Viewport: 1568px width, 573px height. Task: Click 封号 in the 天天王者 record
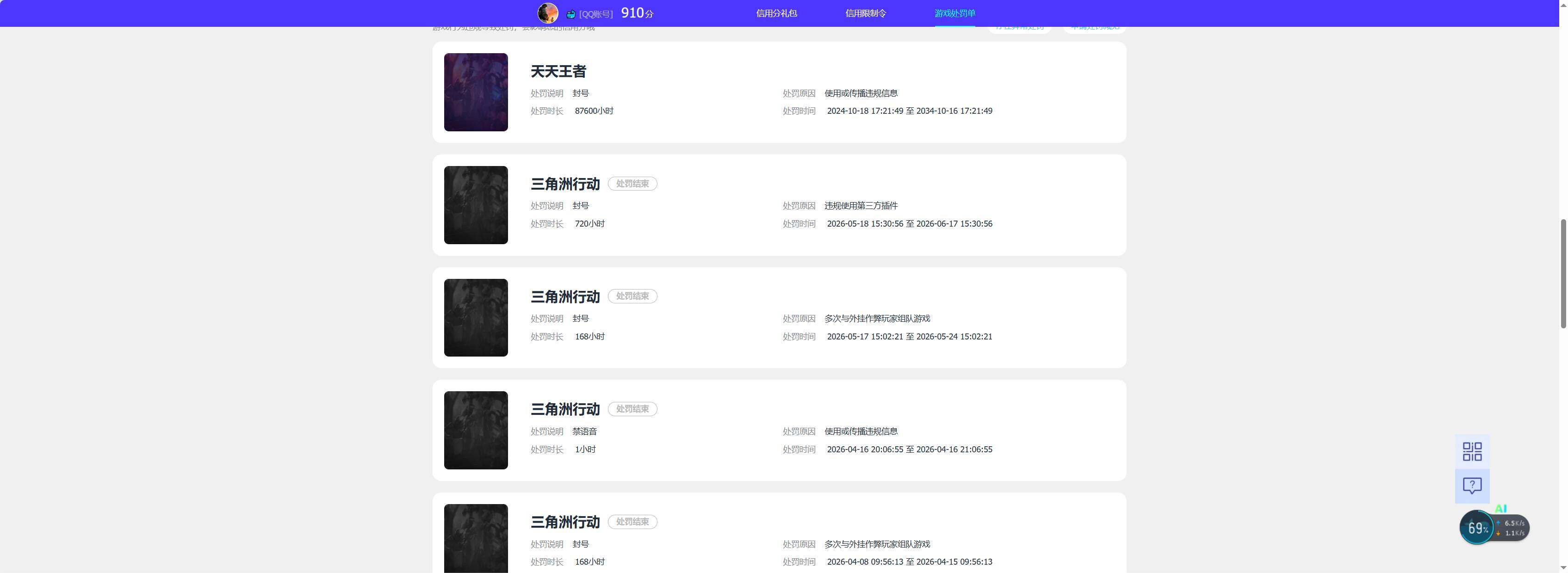[x=581, y=93]
